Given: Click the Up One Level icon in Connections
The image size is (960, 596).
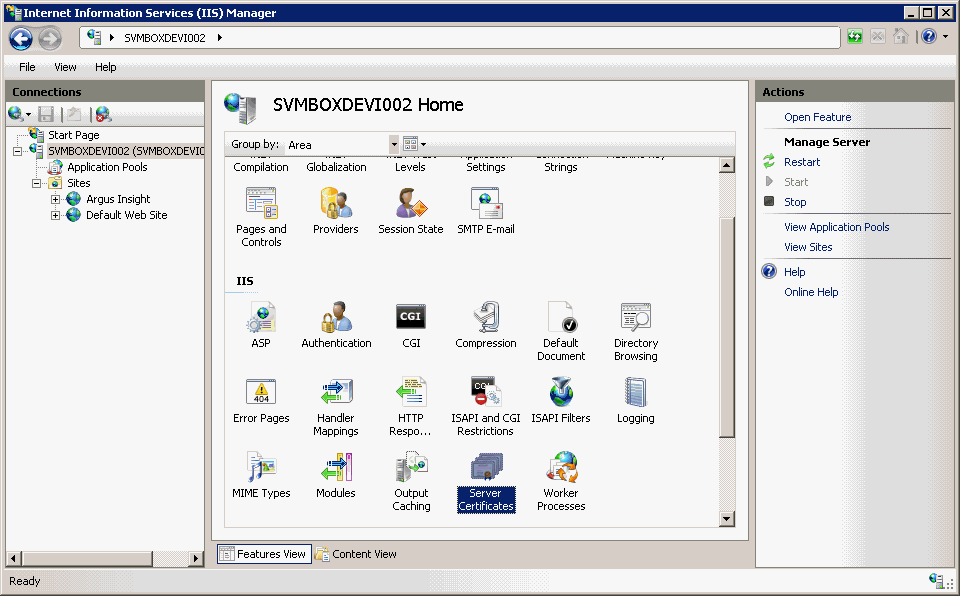Looking at the screenshot, I should tap(74, 114).
